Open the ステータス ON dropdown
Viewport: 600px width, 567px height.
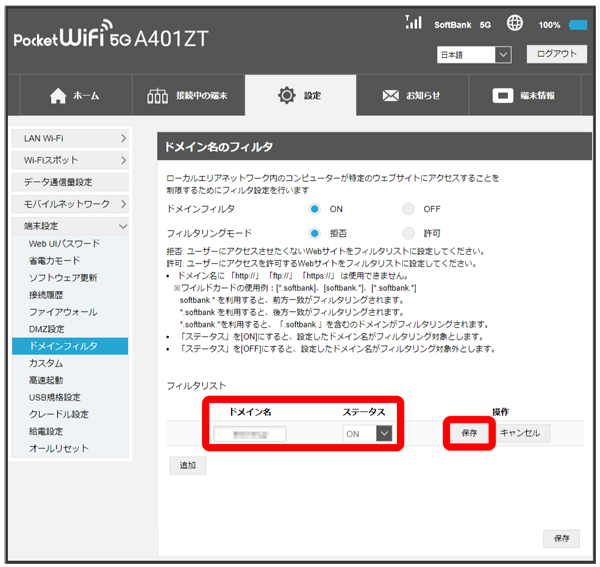click(368, 434)
